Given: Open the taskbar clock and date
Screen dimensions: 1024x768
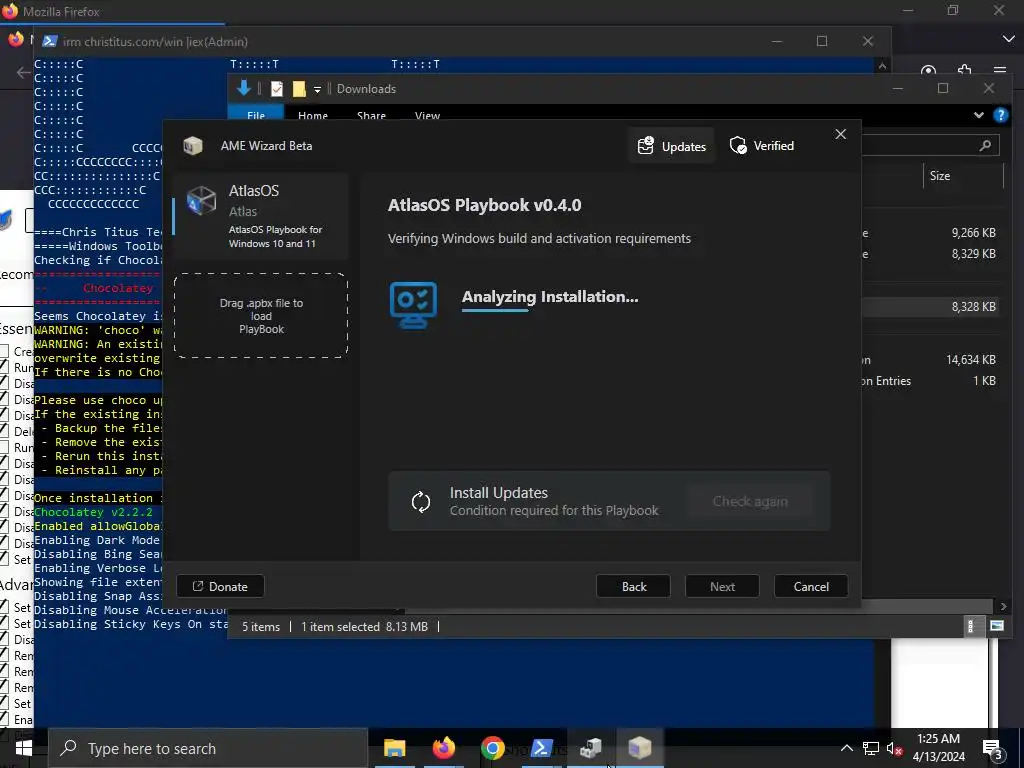Looking at the screenshot, I should point(938,748).
